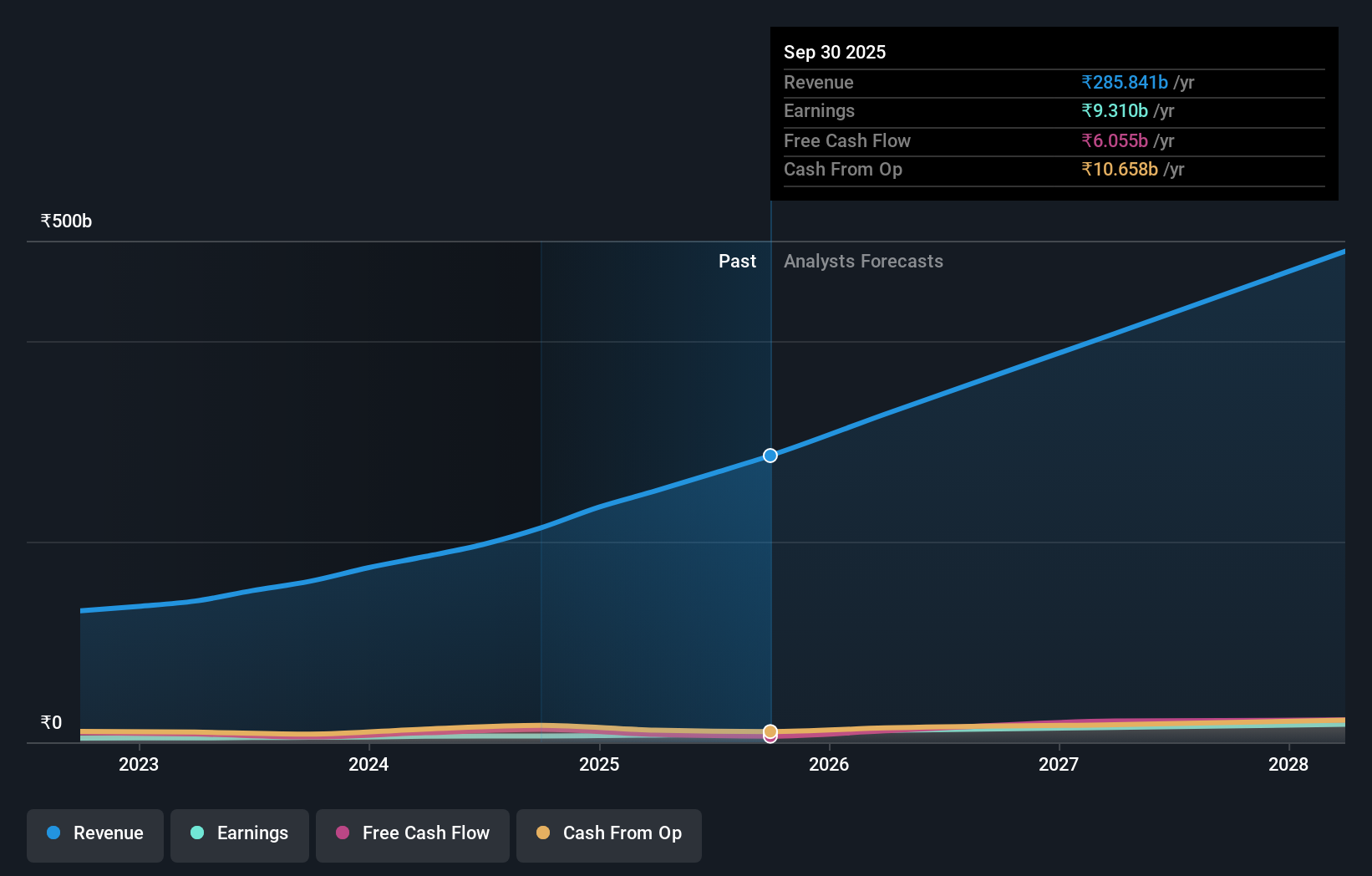Click the Free Cash Flow legend button
1372x876 pixels.
[x=412, y=833]
